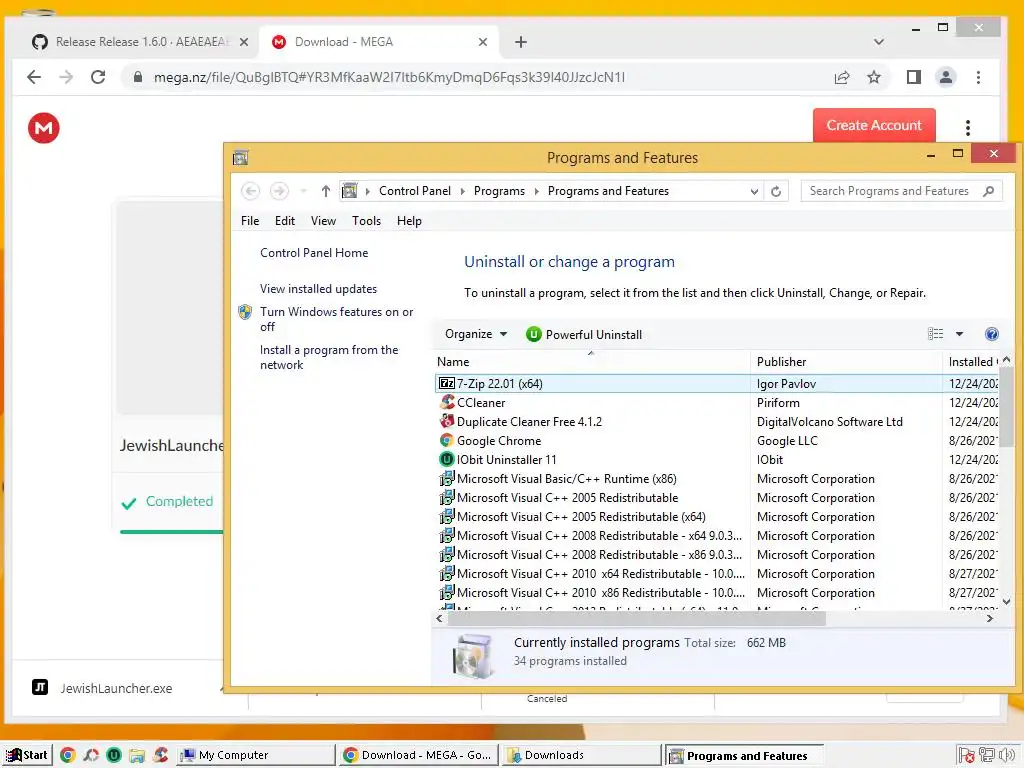
Task: Click JewishLauncher.exe in Chrome downloads bar
Action: [x=116, y=688]
